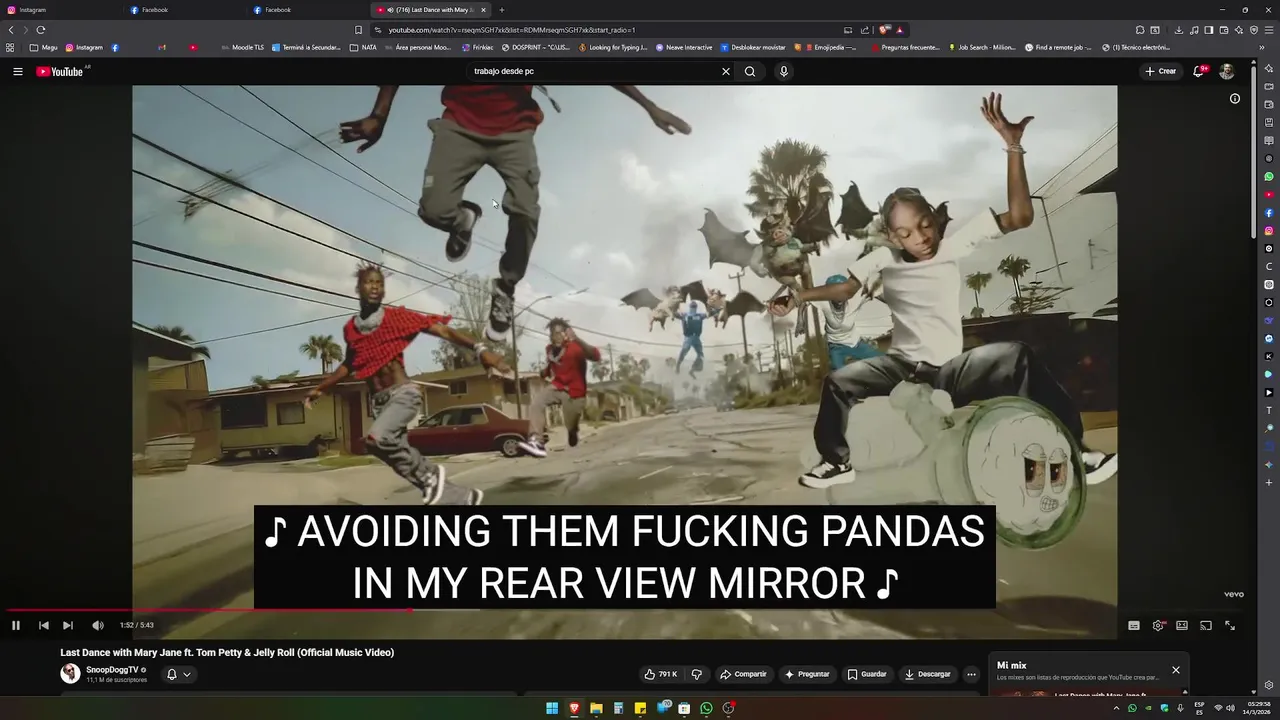Open Facebook in browser sidebar

(x=1269, y=213)
